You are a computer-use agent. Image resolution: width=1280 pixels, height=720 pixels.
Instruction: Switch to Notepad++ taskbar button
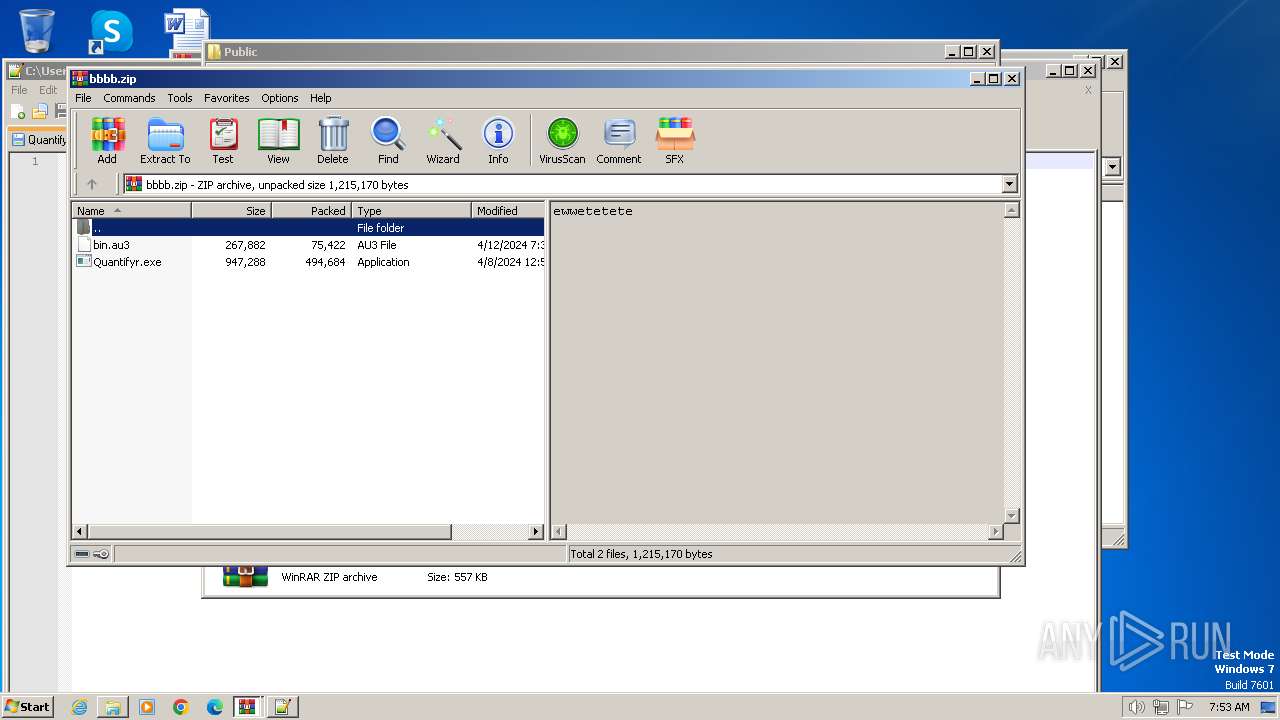point(282,707)
